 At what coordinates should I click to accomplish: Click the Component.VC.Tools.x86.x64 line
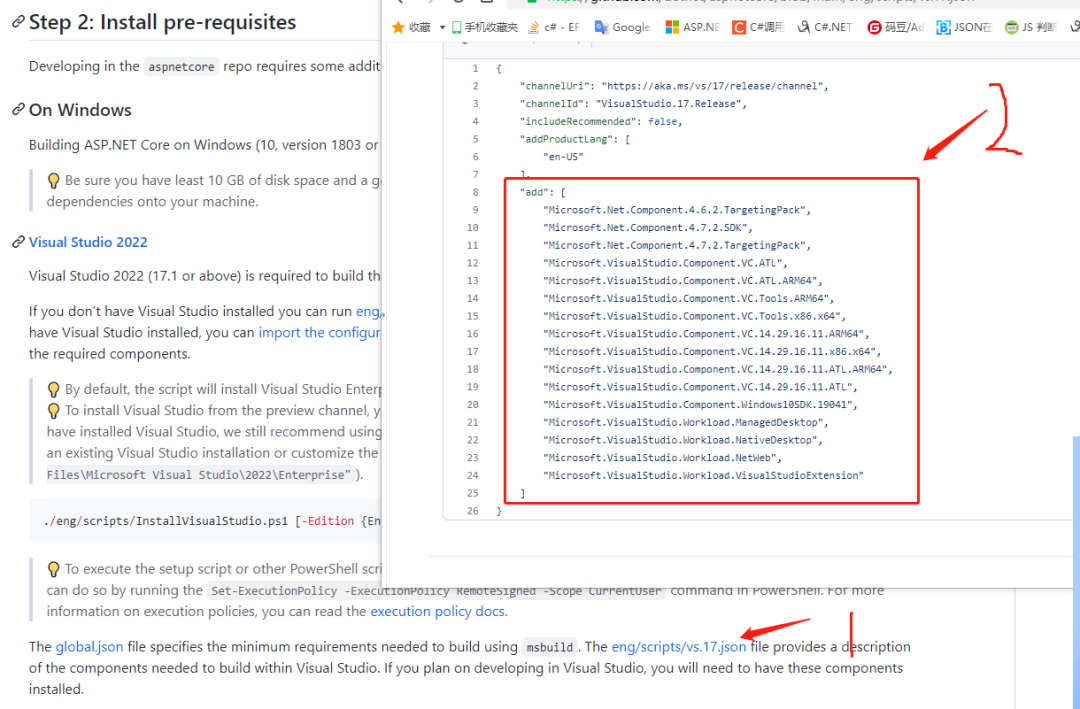[x=694, y=316]
